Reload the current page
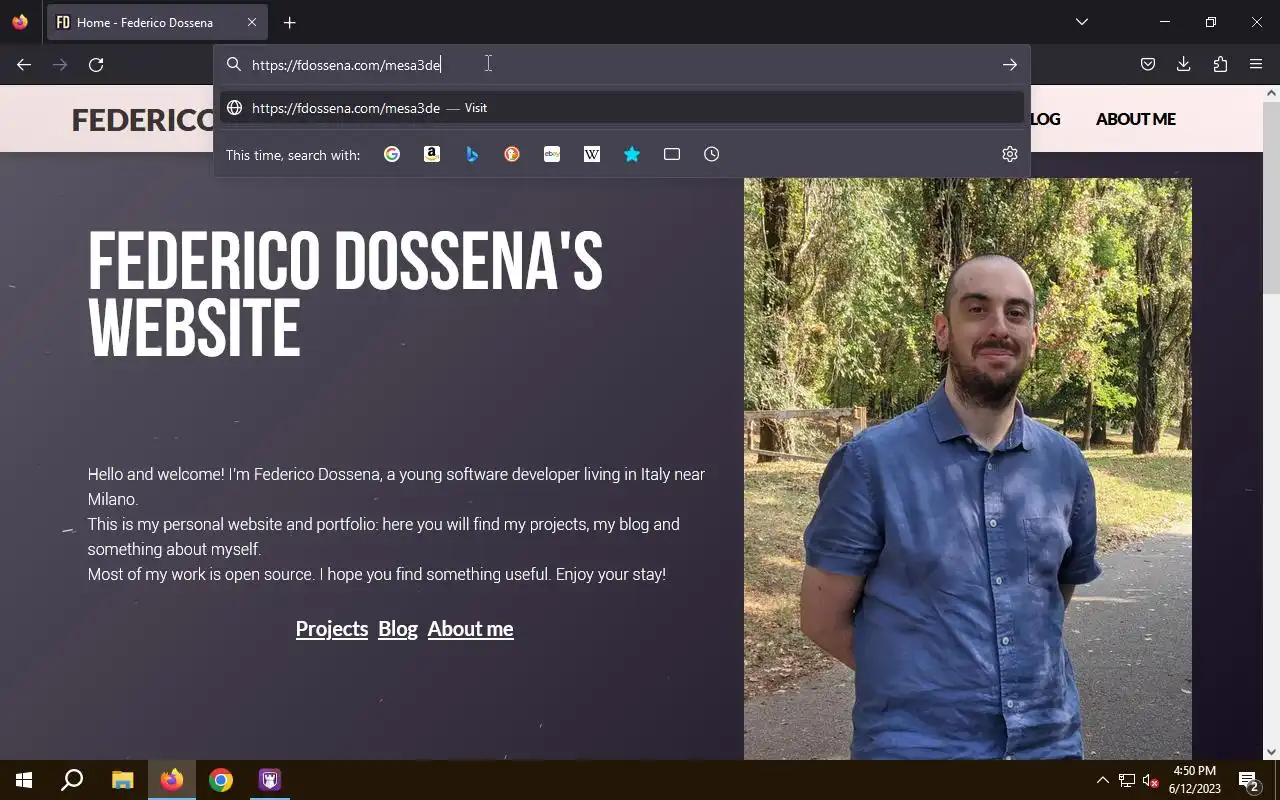The height and width of the screenshot is (800, 1280). click(x=96, y=65)
